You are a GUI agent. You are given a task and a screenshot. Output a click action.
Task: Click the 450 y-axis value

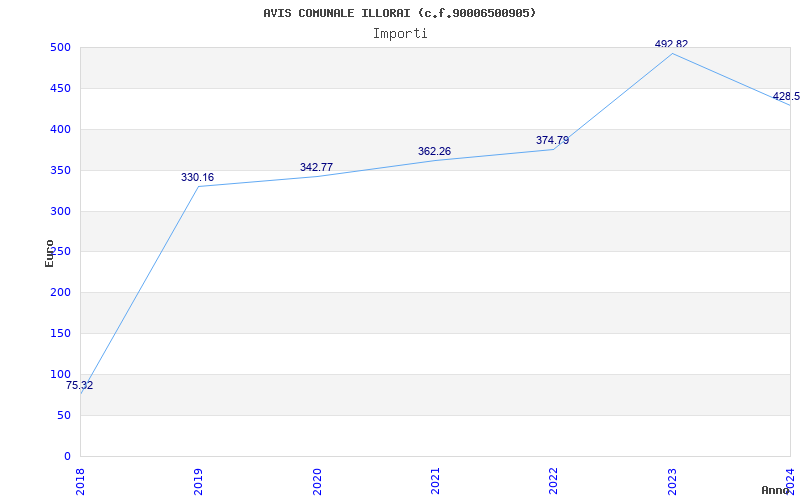60,88
